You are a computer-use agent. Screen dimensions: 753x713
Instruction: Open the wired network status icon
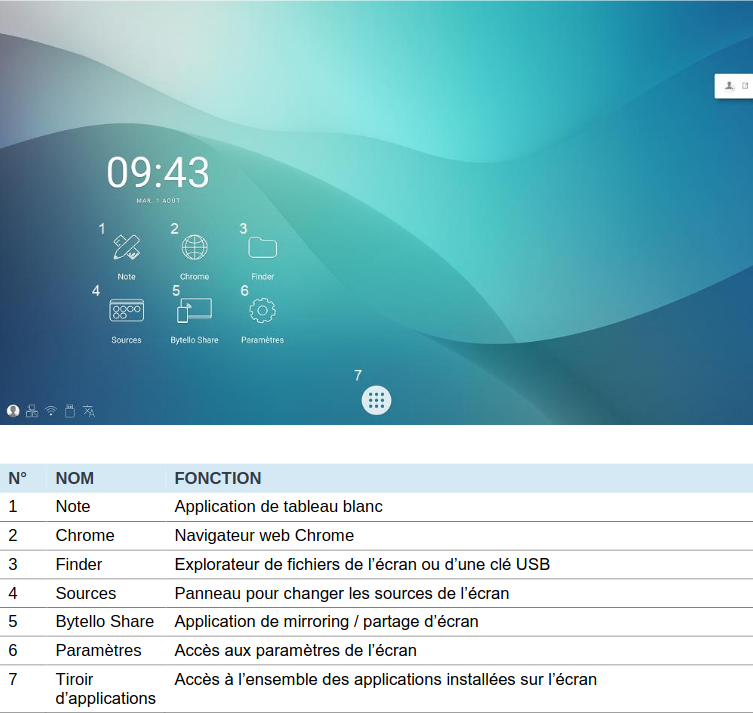(32, 410)
